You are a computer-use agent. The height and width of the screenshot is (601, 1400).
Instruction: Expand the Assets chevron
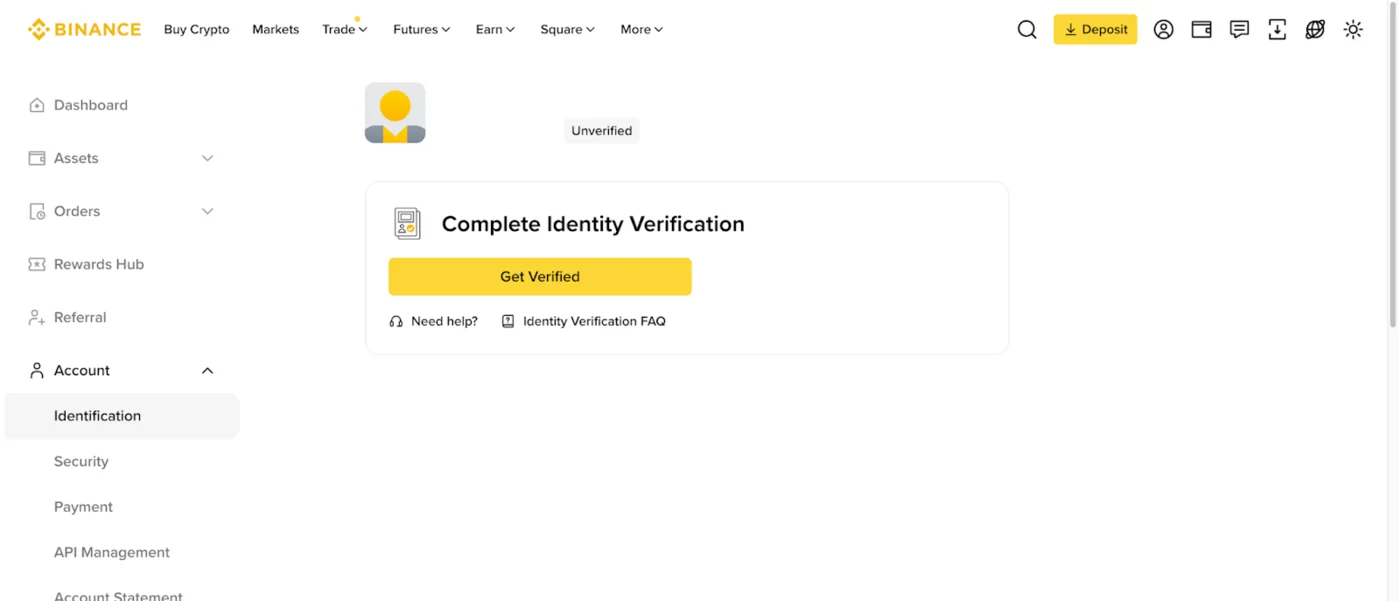pos(207,158)
